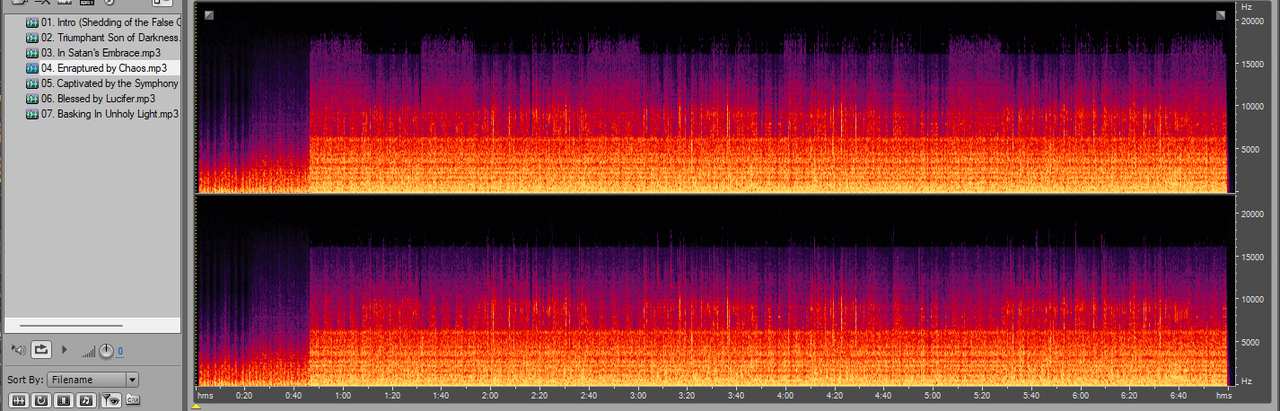
Task: Select 04. Enraptured by Chaos.mp3
Action: [x=103, y=68]
